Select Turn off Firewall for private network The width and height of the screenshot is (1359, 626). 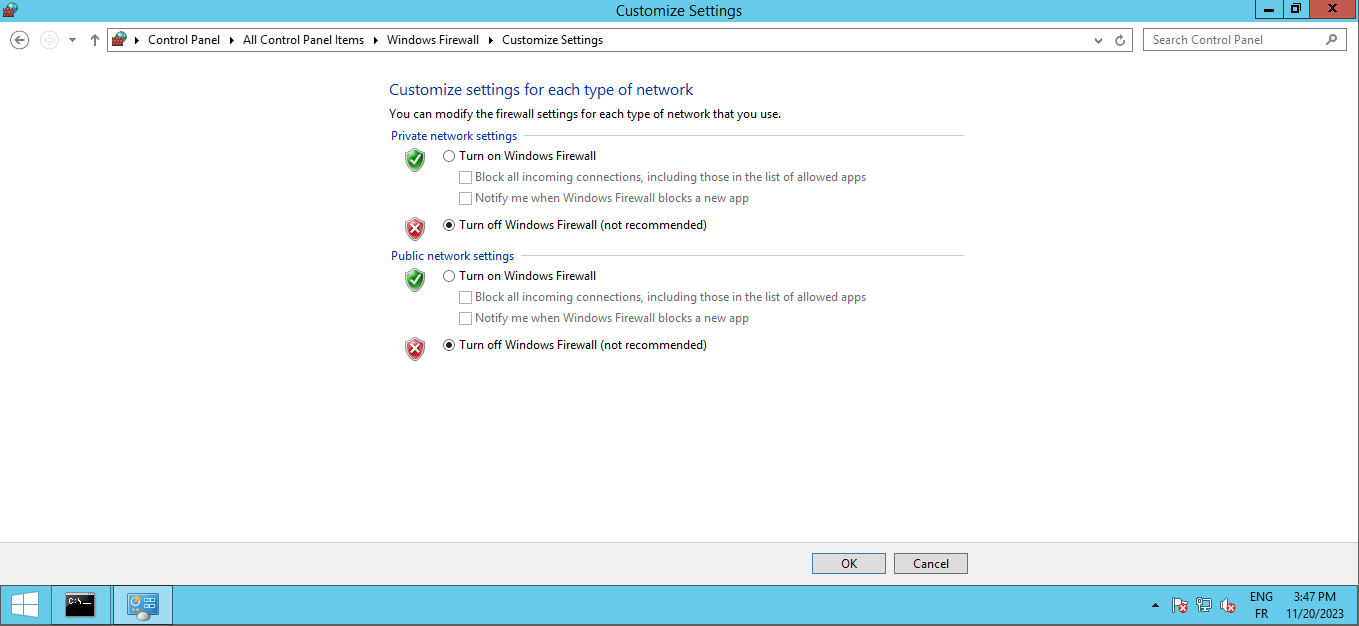click(449, 225)
